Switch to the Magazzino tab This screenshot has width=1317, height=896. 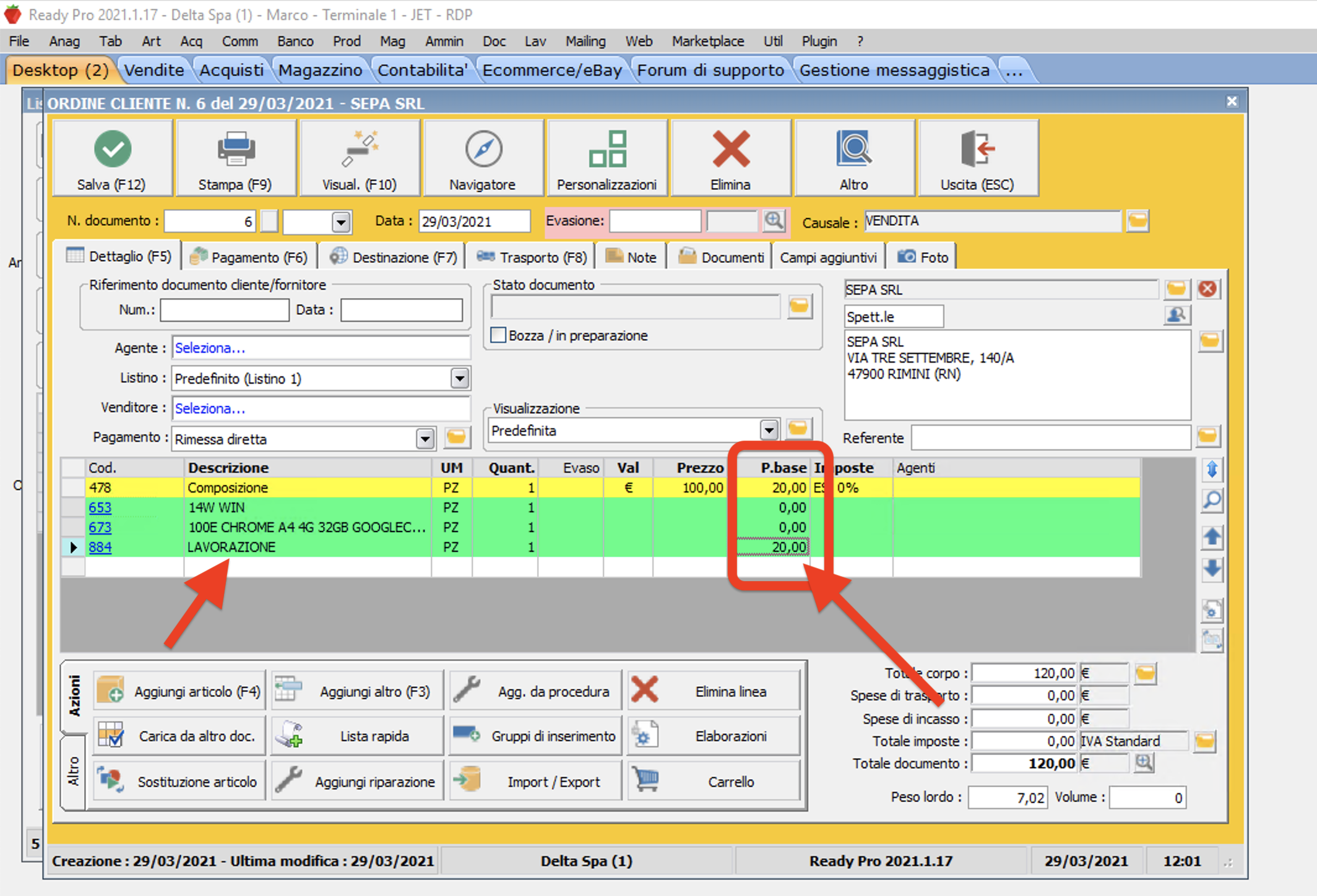tap(320, 70)
